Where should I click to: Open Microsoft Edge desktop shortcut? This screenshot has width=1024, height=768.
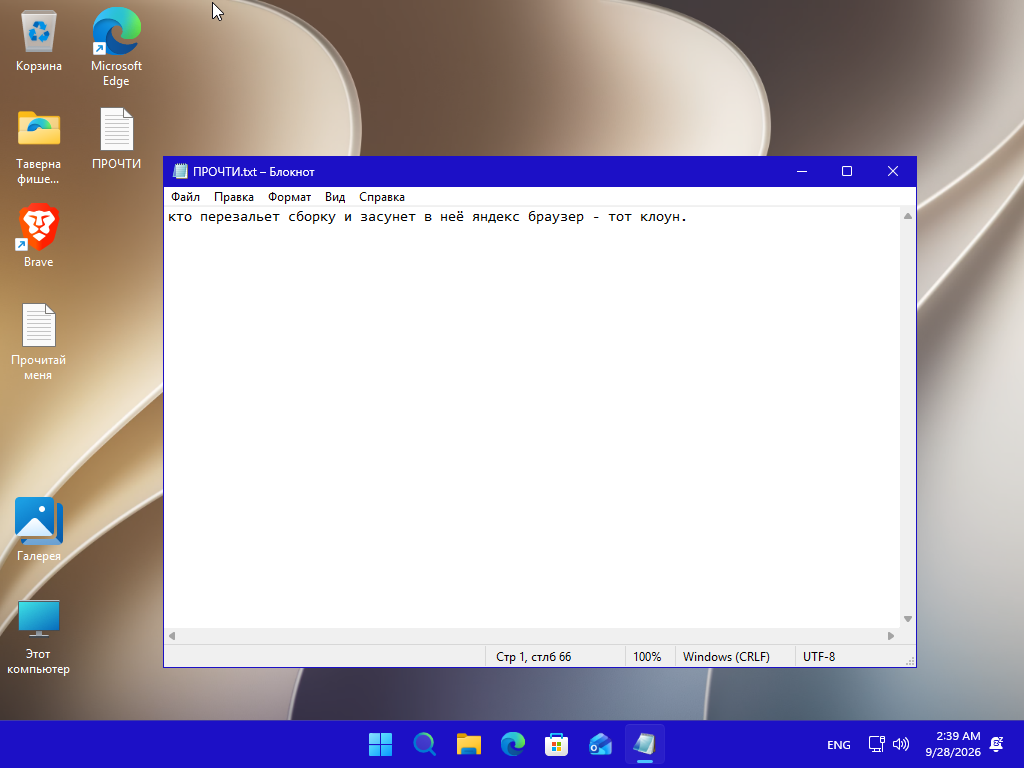[116, 46]
